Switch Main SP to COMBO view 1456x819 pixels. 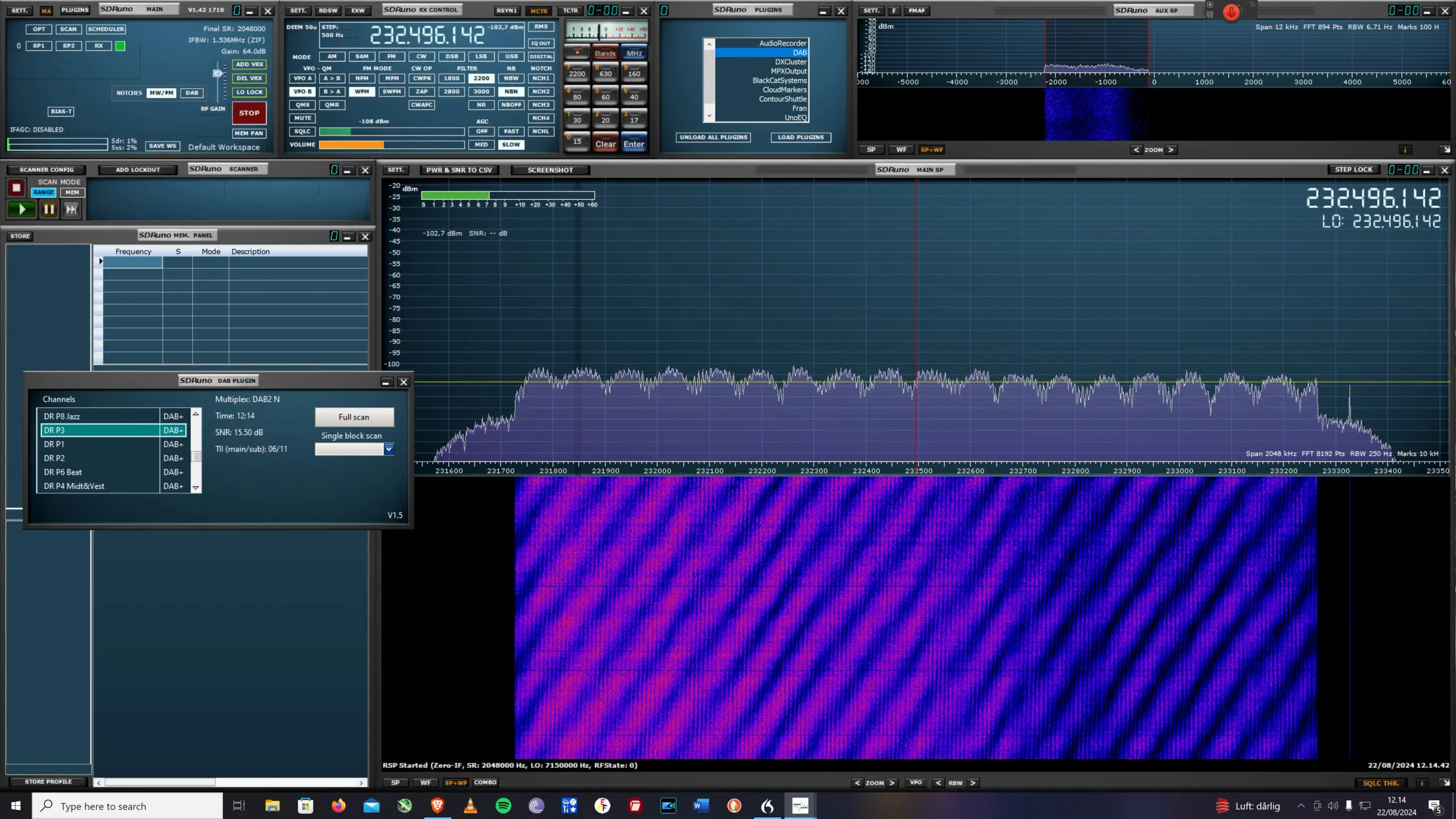tap(485, 783)
